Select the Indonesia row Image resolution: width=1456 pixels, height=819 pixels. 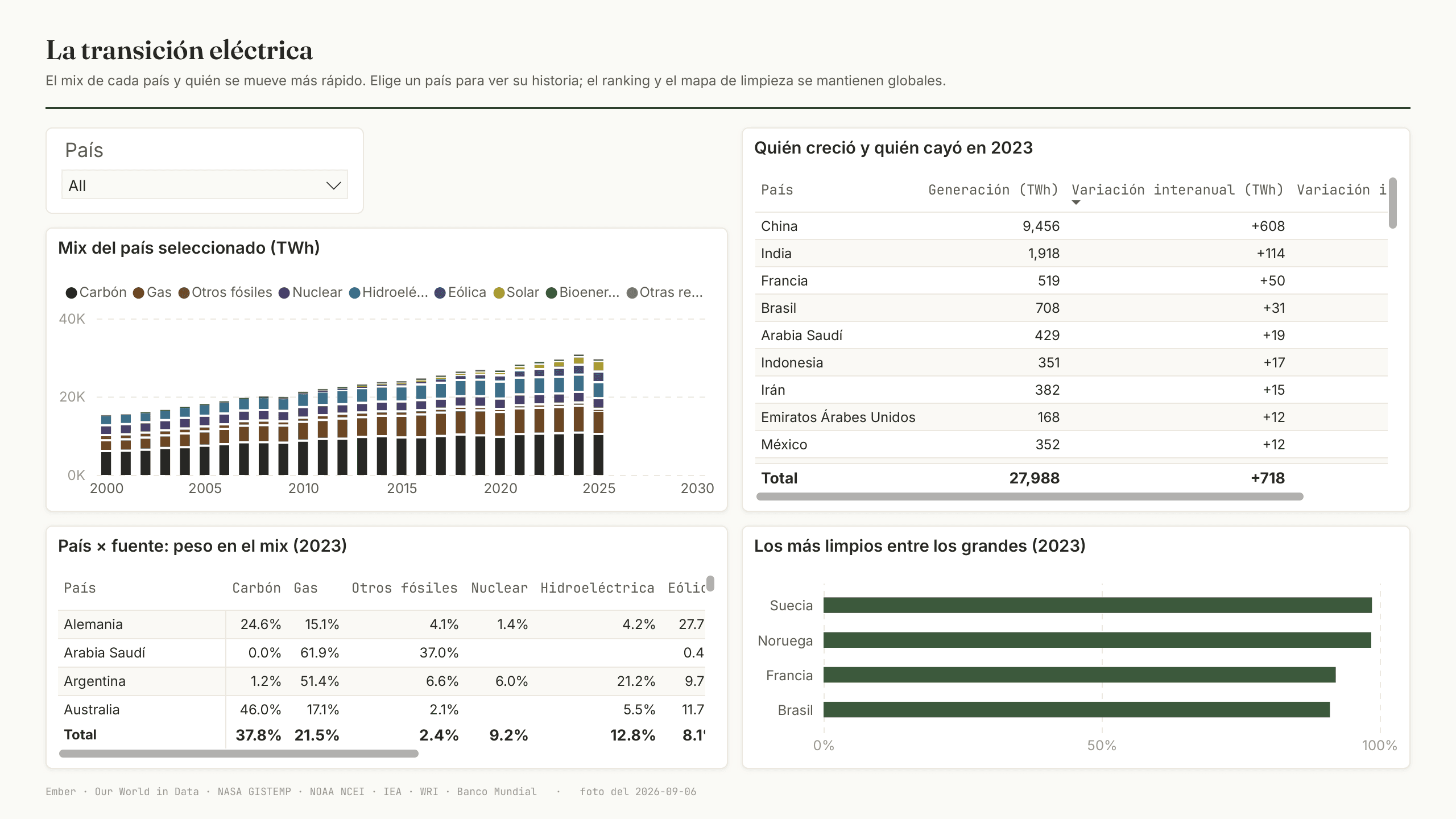point(1072,363)
